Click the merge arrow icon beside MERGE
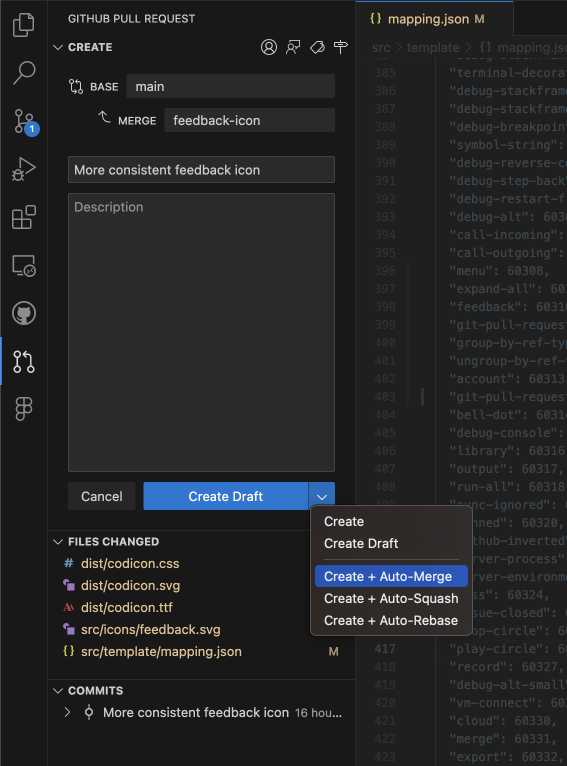This screenshot has width=567, height=766. [x=104, y=117]
